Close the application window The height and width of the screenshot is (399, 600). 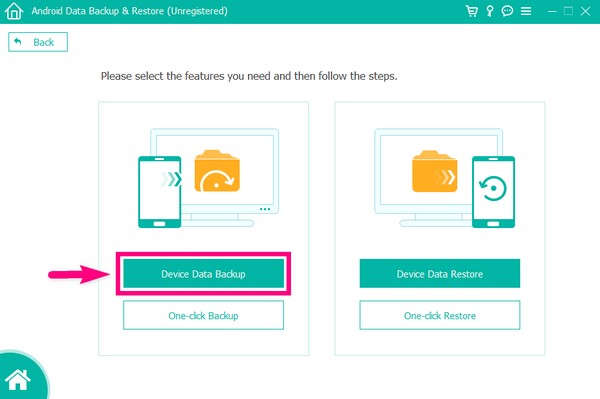click(585, 11)
